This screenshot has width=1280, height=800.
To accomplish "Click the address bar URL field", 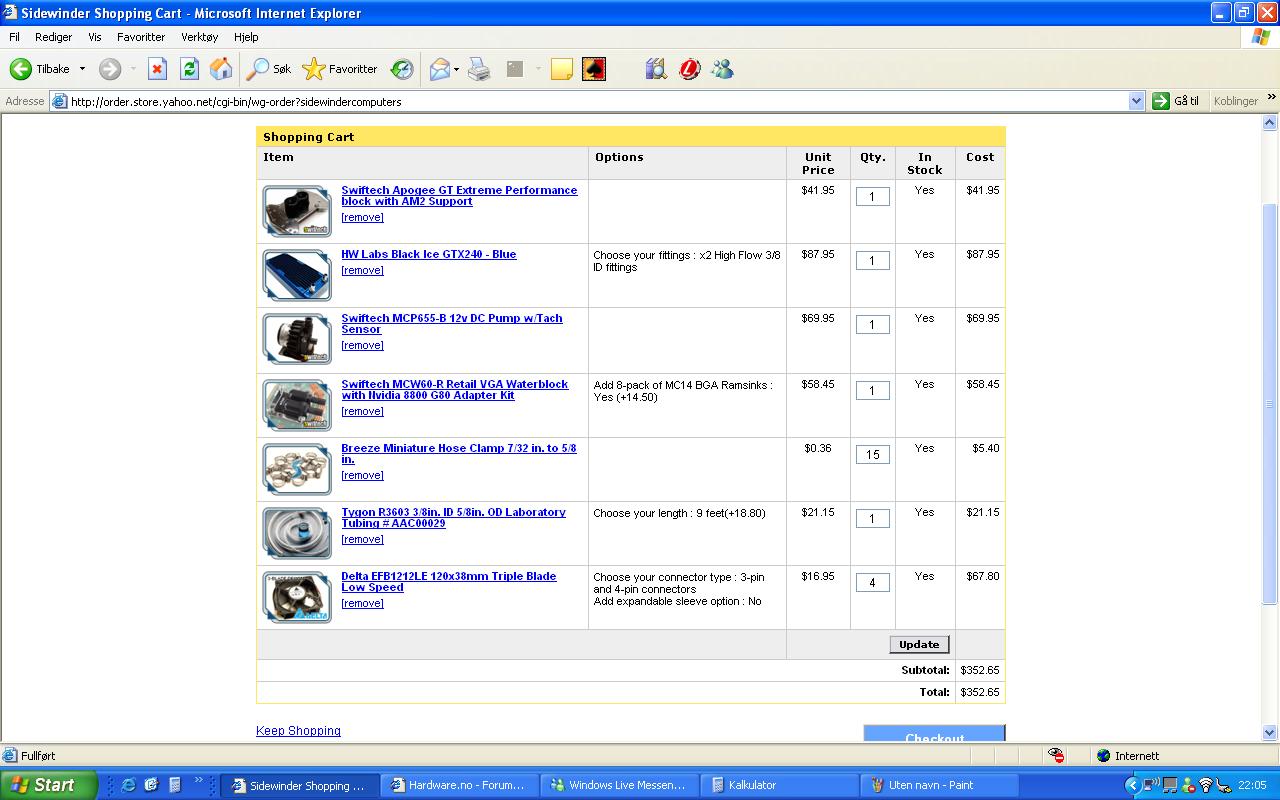I will coord(590,101).
